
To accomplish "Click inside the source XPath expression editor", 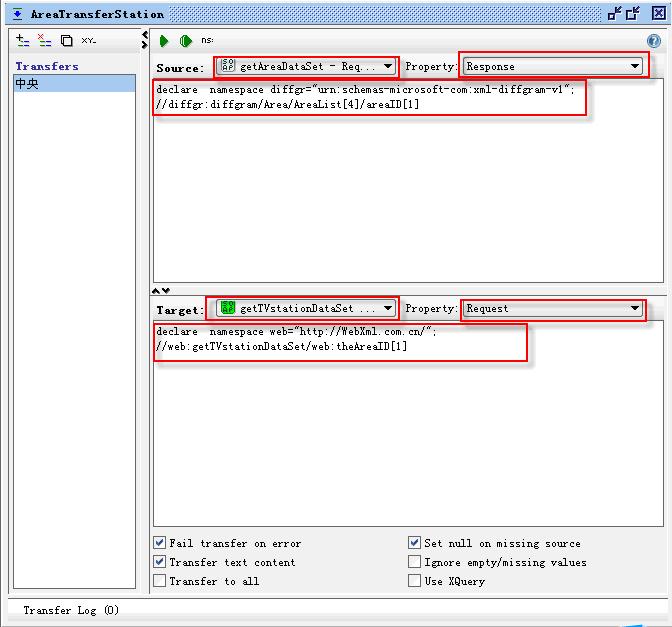I will click(408, 181).
